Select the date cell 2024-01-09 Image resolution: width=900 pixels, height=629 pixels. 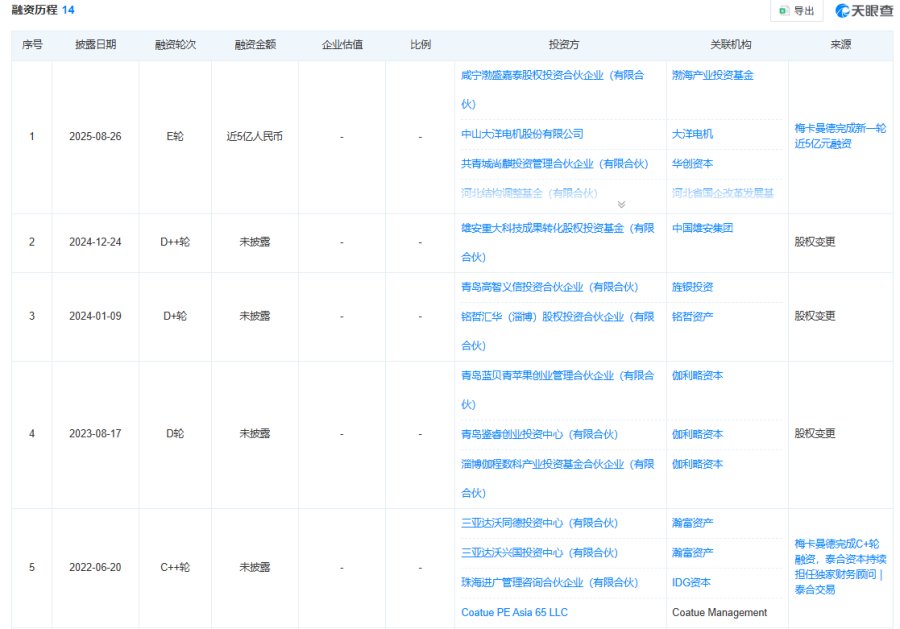(95, 316)
